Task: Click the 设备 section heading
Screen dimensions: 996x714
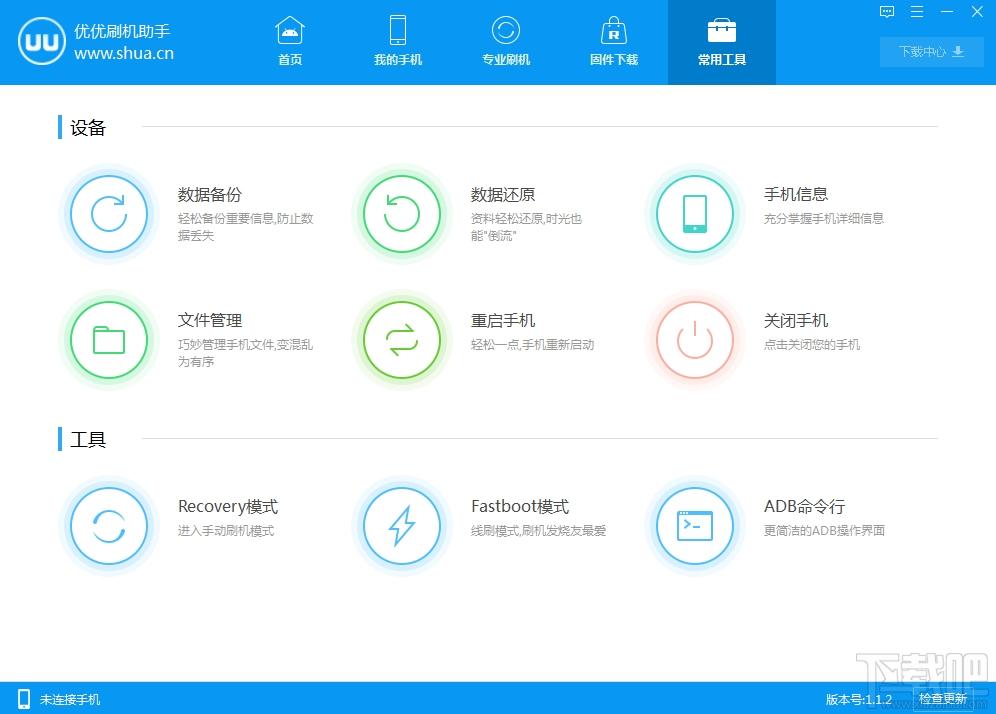Action: pos(88,128)
